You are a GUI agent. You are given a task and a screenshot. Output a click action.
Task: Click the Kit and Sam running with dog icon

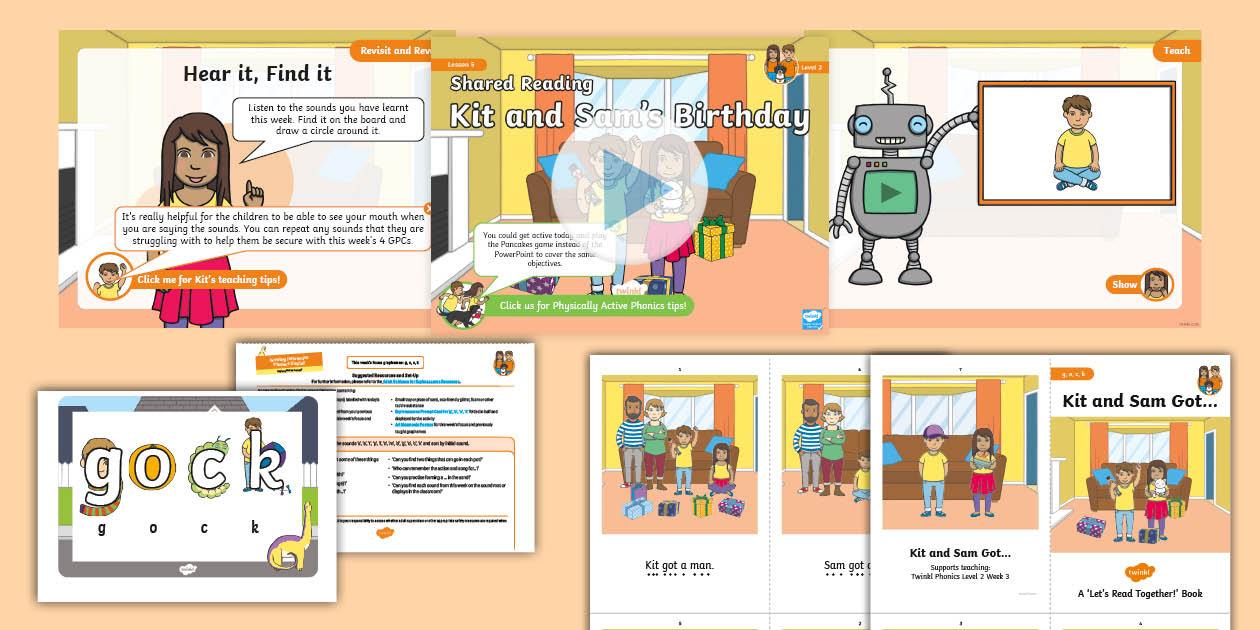click(x=461, y=303)
